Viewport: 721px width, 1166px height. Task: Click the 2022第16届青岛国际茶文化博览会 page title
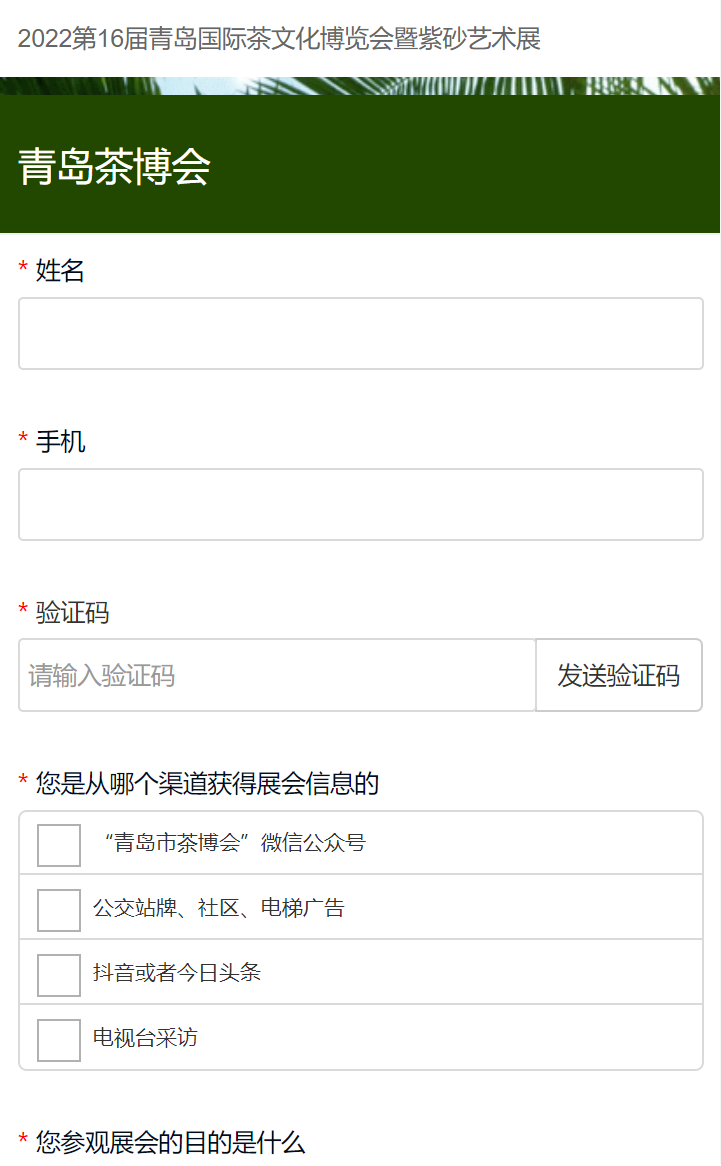[279, 39]
